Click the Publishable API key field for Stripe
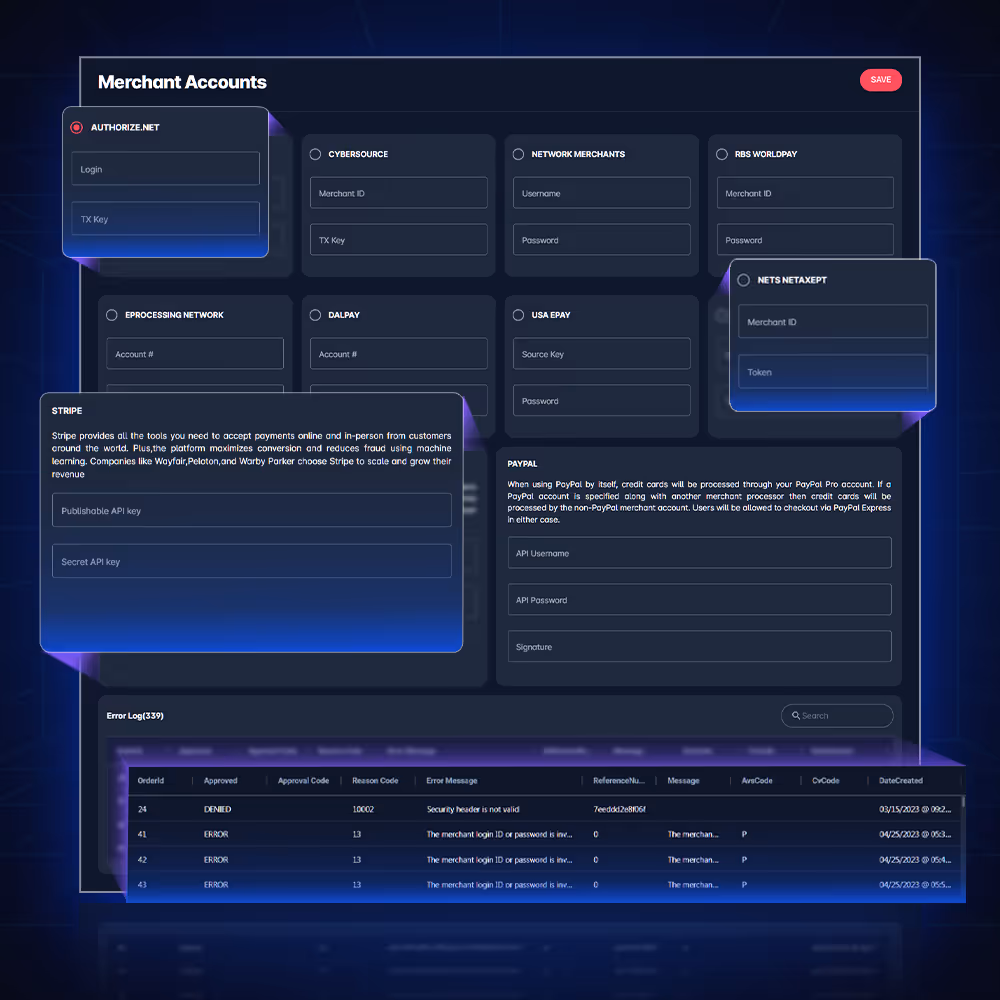 tap(251, 510)
